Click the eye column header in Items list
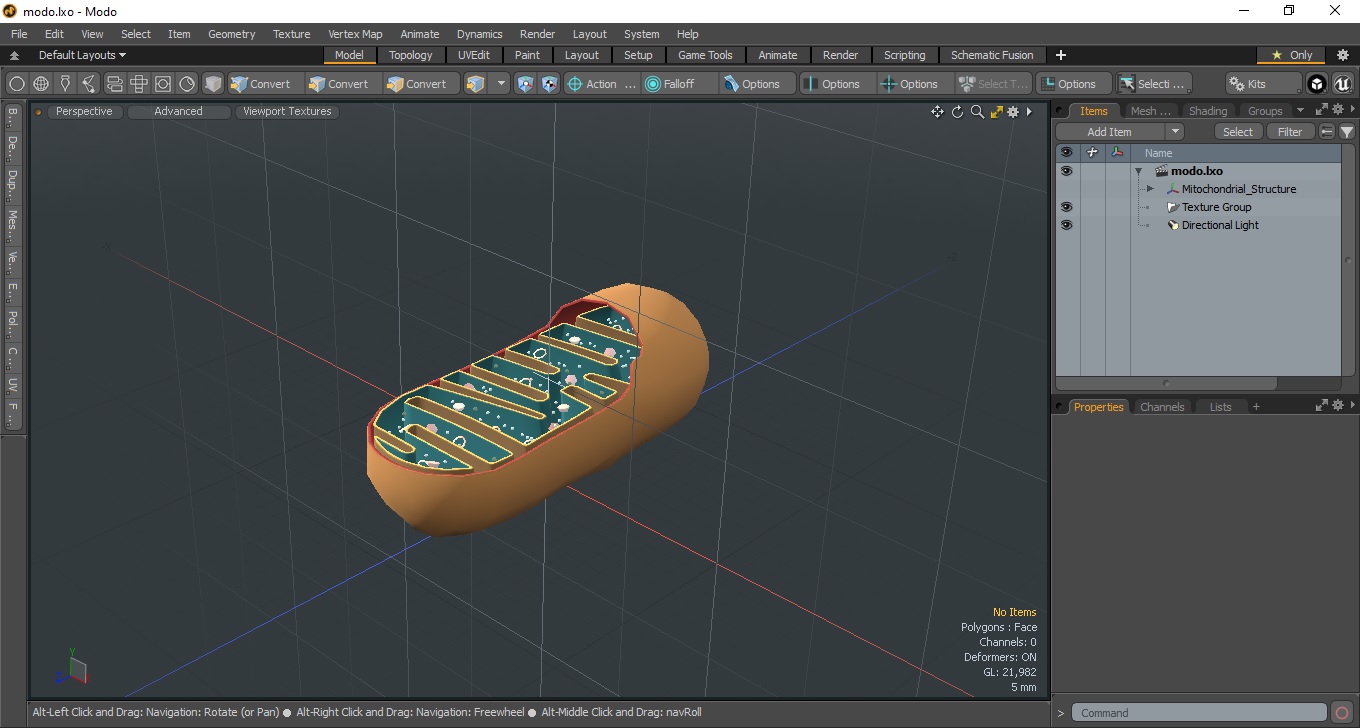This screenshot has width=1360, height=728. [1066, 153]
